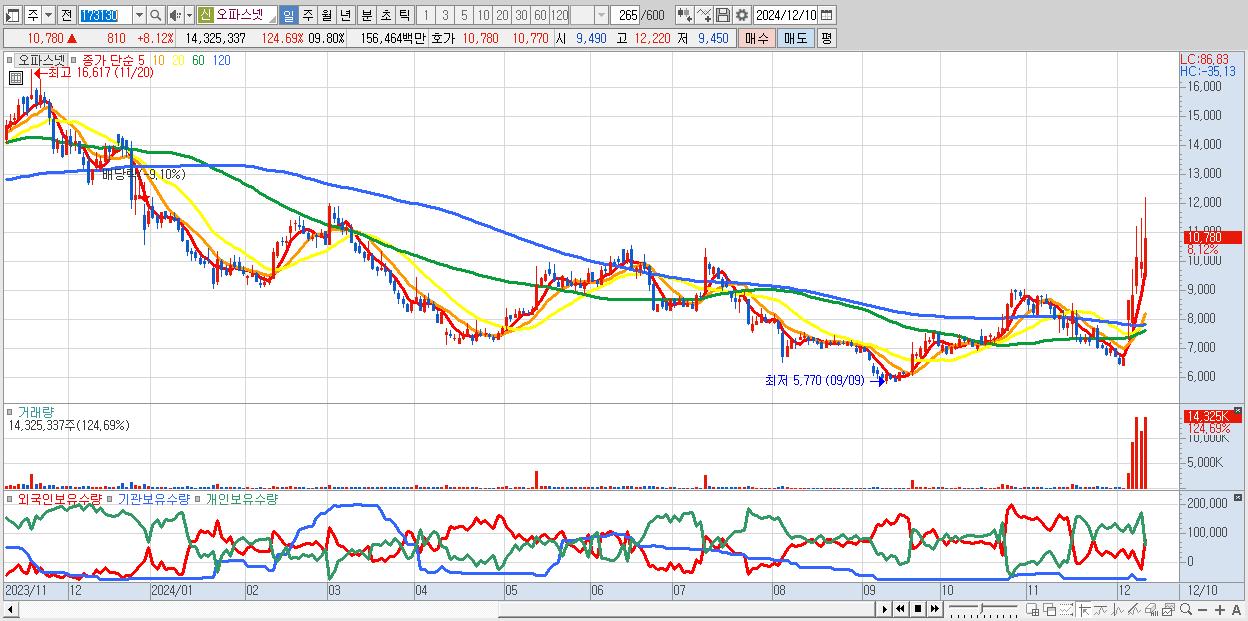Adjust the chart replay speed slider
The width and height of the screenshot is (1248, 621).
click(983, 609)
